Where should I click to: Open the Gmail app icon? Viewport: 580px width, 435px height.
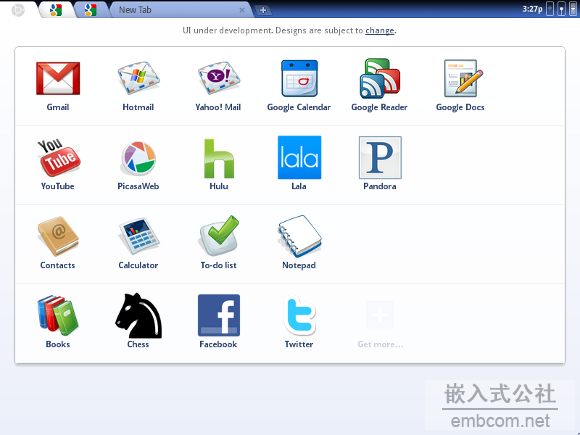coord(58,78)
